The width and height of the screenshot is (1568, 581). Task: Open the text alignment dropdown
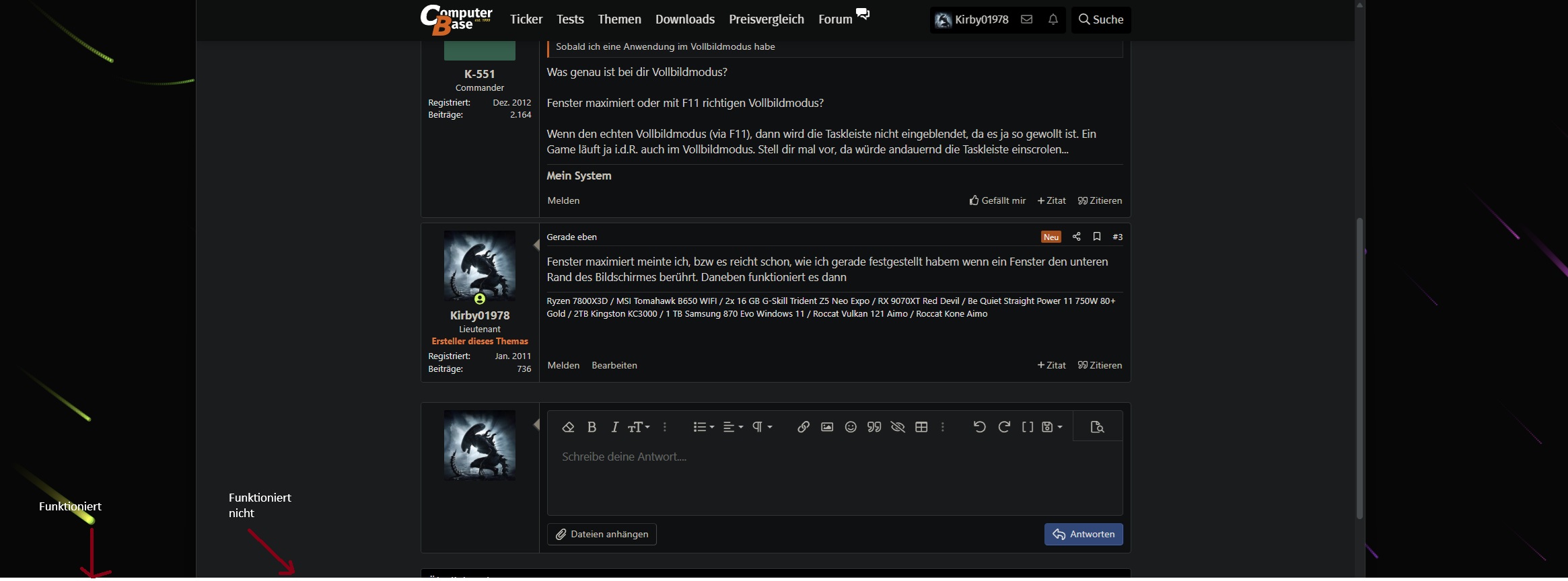(733, 427)
